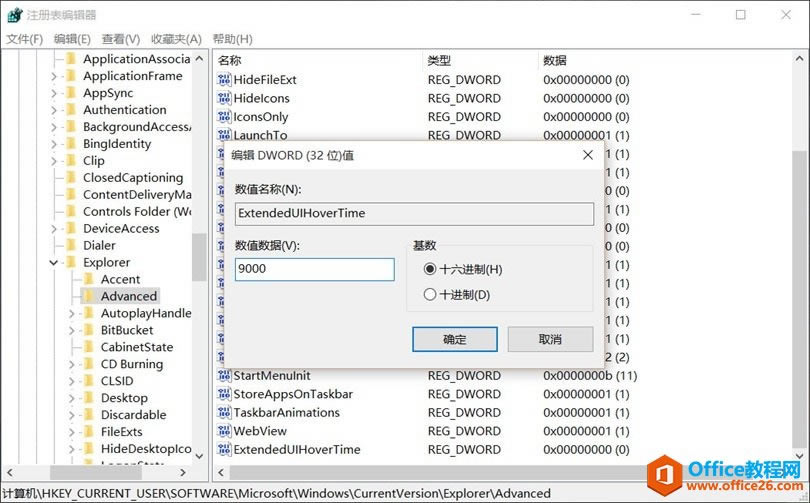Expand the DeviceAccess tree node

tap(54, 229)
